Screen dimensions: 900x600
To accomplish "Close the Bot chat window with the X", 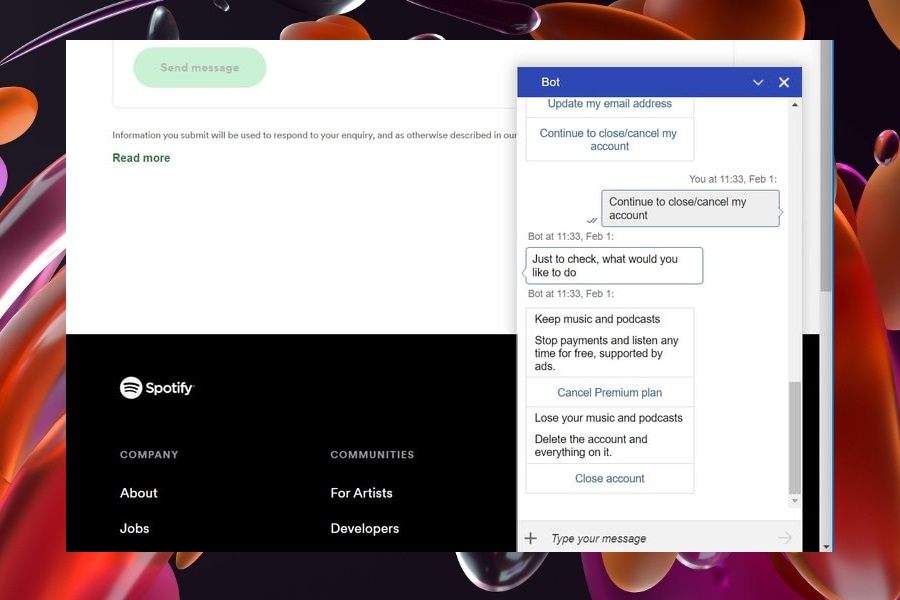I will tap(784, 82).
